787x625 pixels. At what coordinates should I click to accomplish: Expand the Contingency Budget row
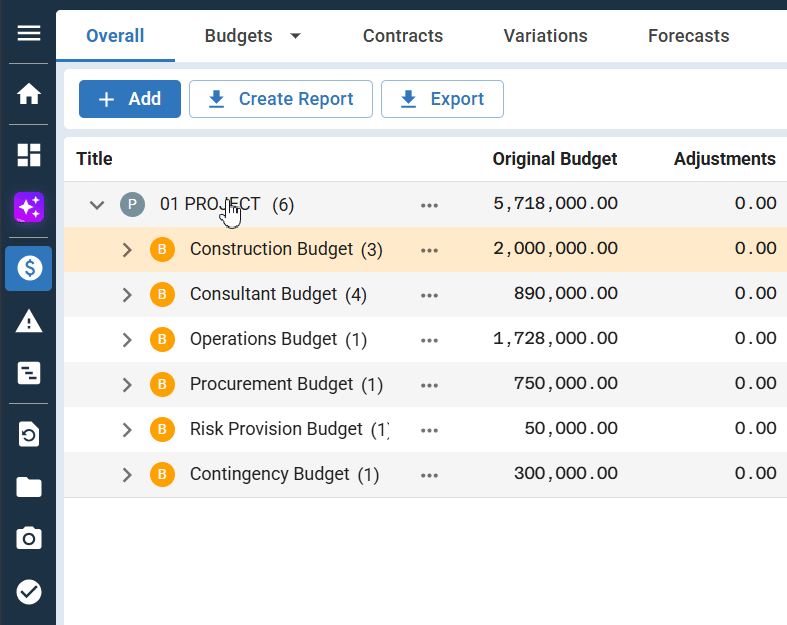click(x=127, y=475)
